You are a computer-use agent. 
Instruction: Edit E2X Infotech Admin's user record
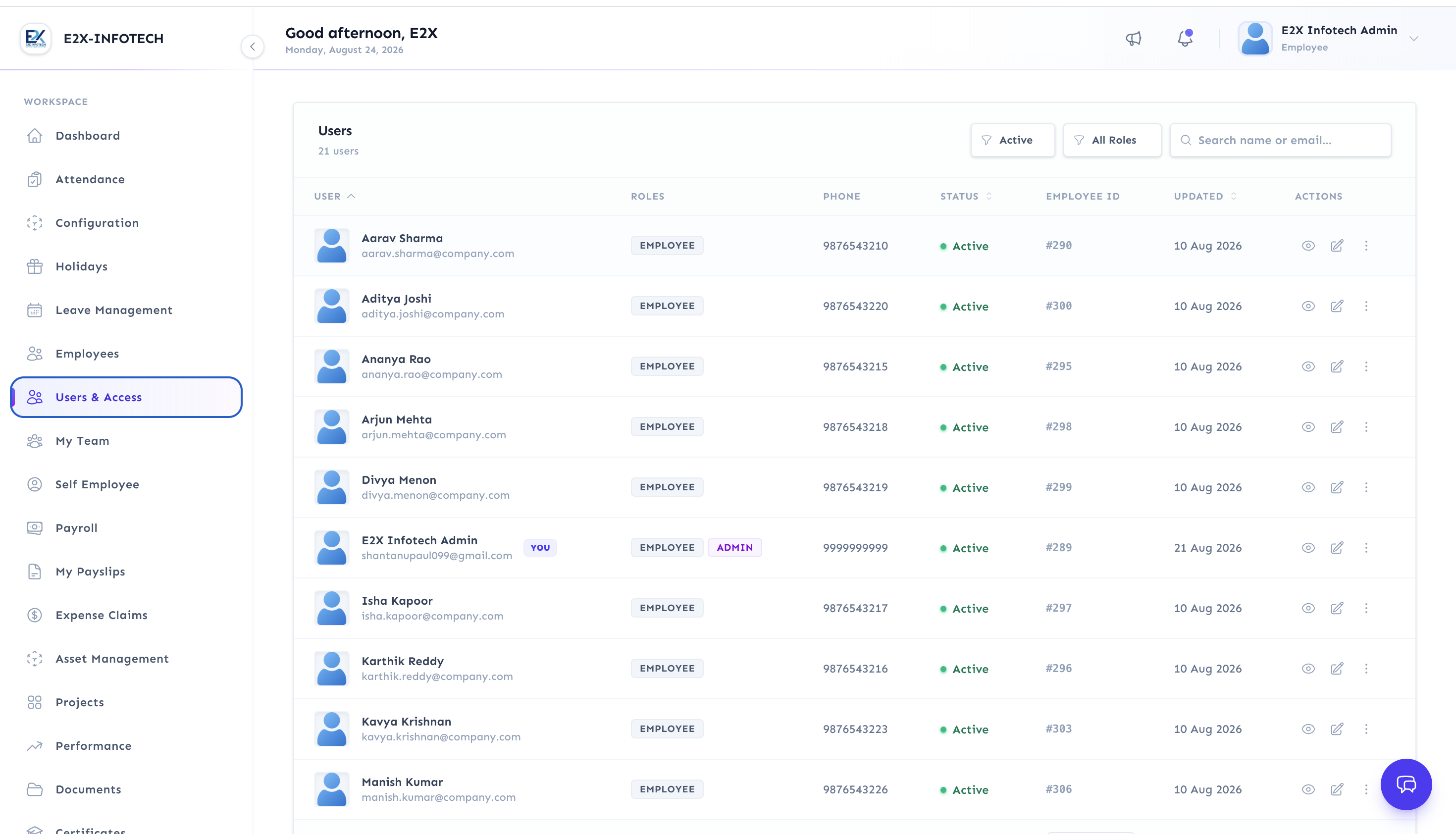pos(1337,548)
